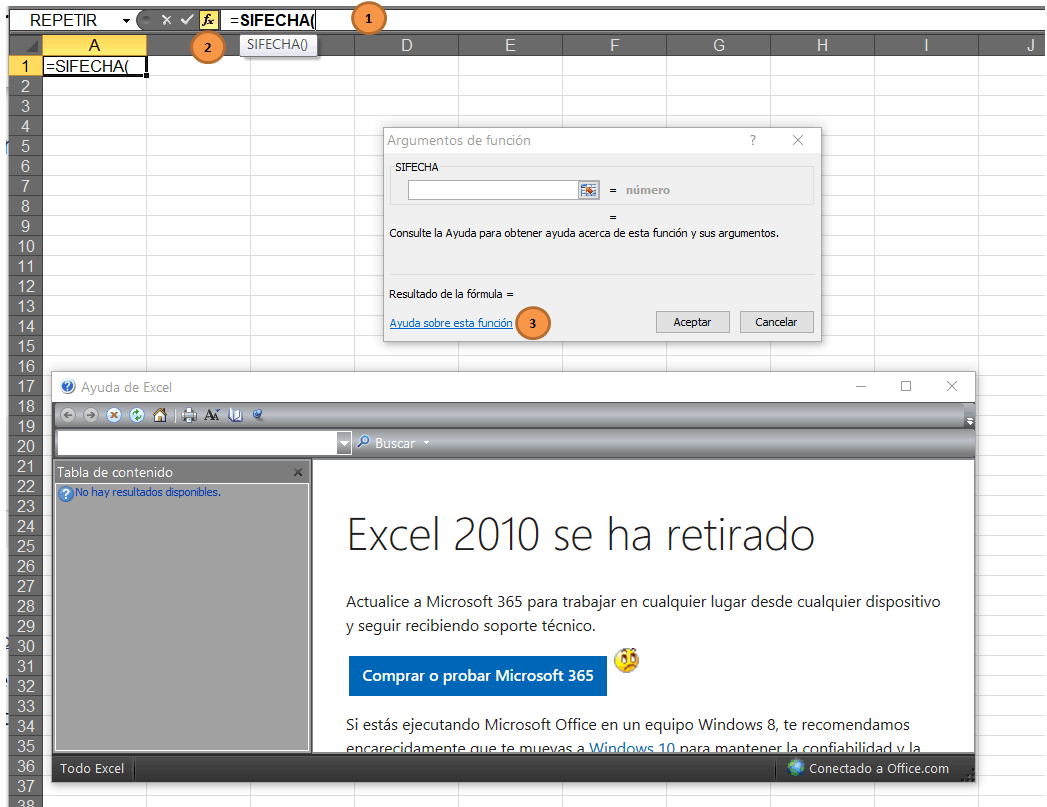Click the Name Box showing REPETIR

click(x=64, y=21)
